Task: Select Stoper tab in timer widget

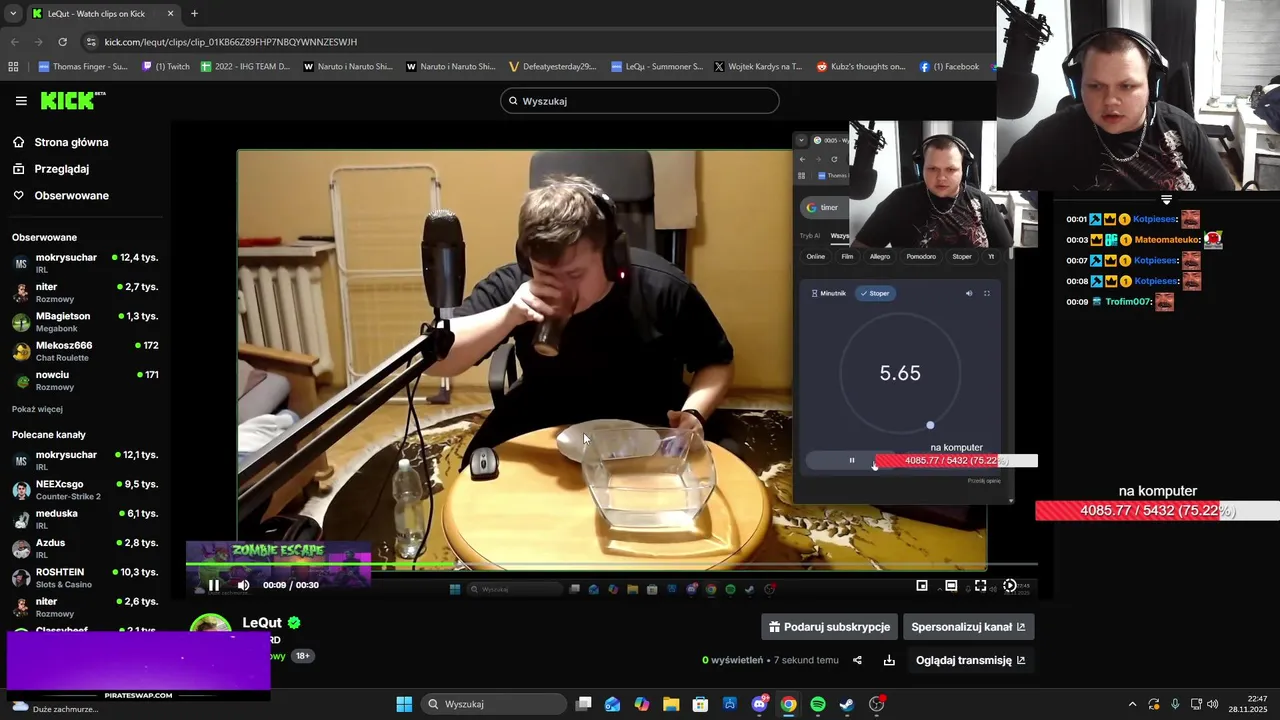Action: coord(875,293)
